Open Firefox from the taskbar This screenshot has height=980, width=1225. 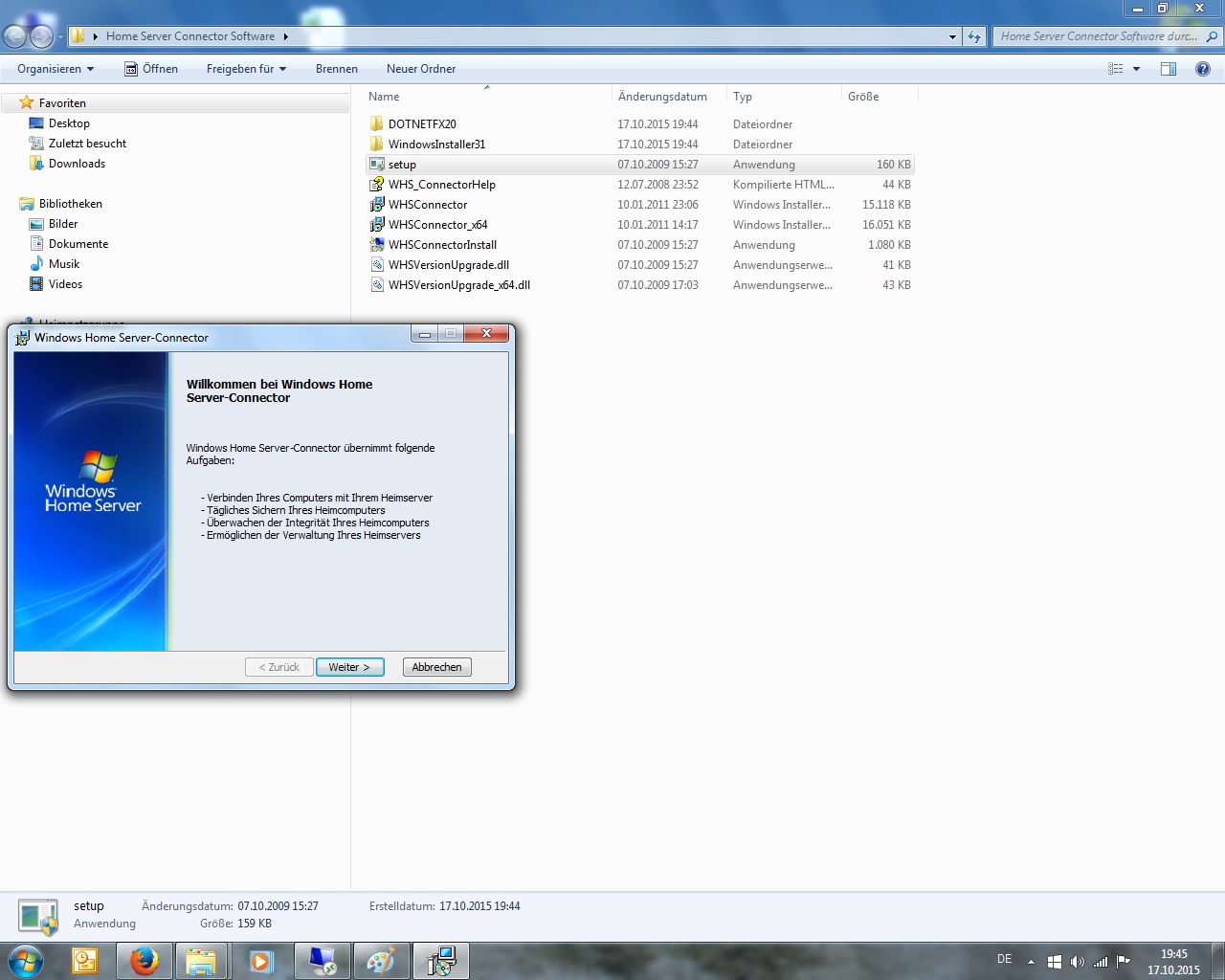(144, 961)
